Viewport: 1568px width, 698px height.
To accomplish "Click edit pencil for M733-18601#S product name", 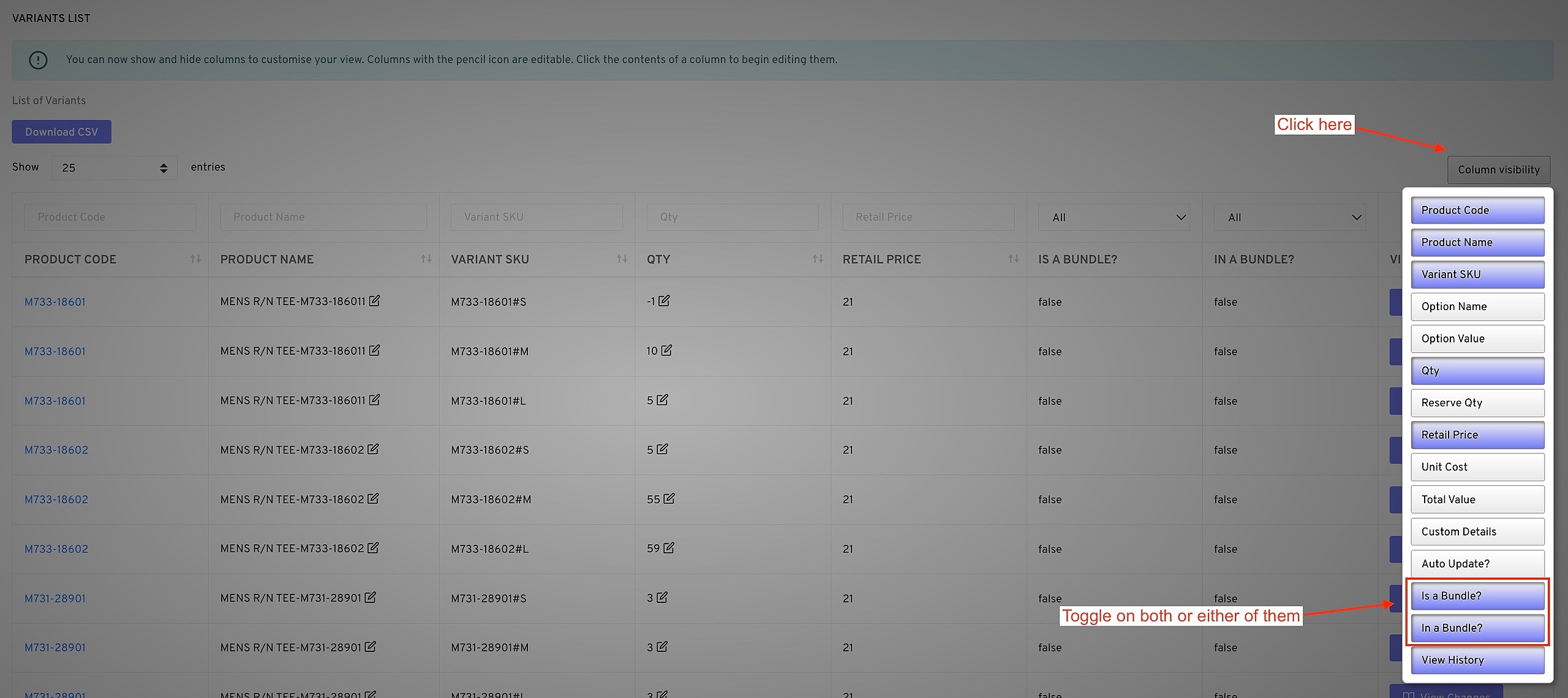I will point(374,301).
